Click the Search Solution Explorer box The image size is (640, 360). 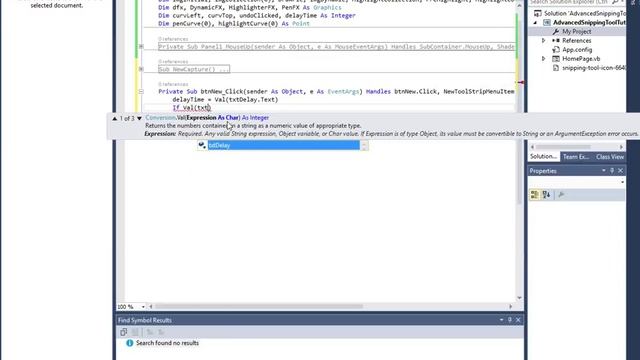tap(570, 2)
